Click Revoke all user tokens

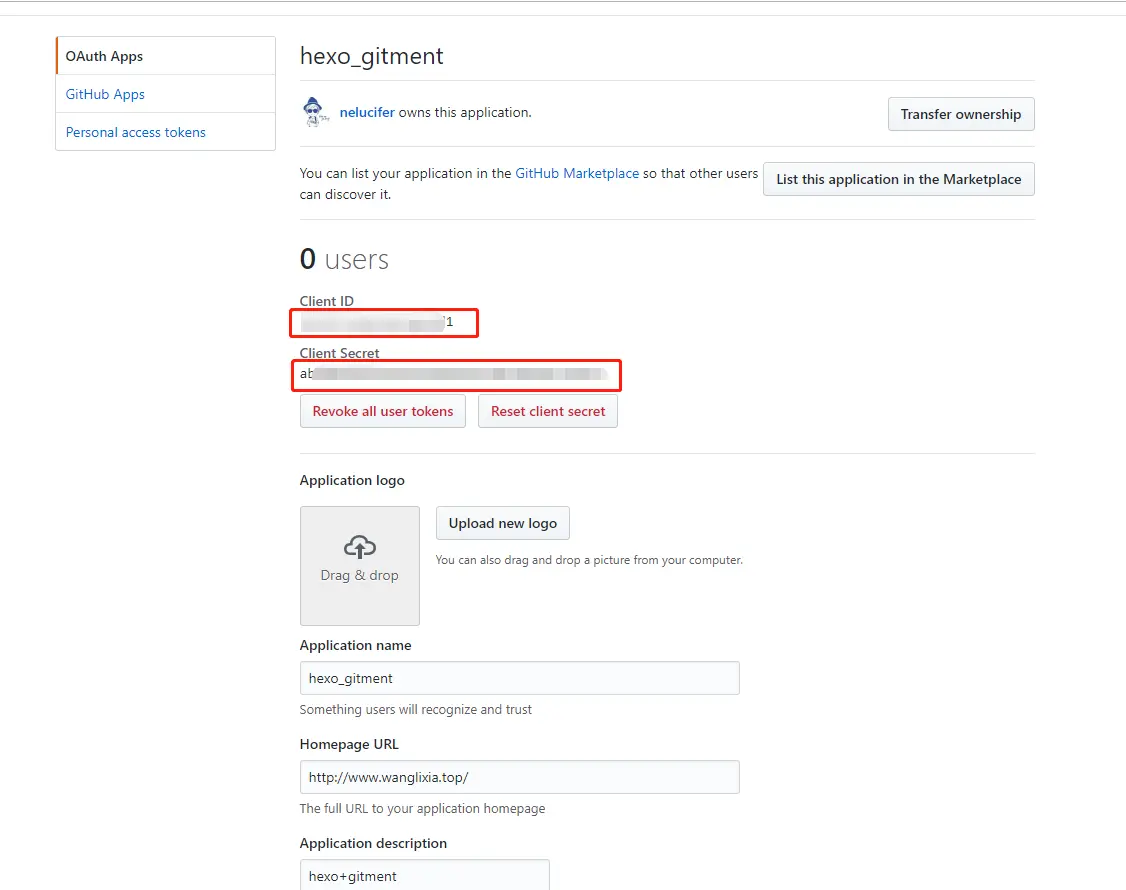pos(383,412)
